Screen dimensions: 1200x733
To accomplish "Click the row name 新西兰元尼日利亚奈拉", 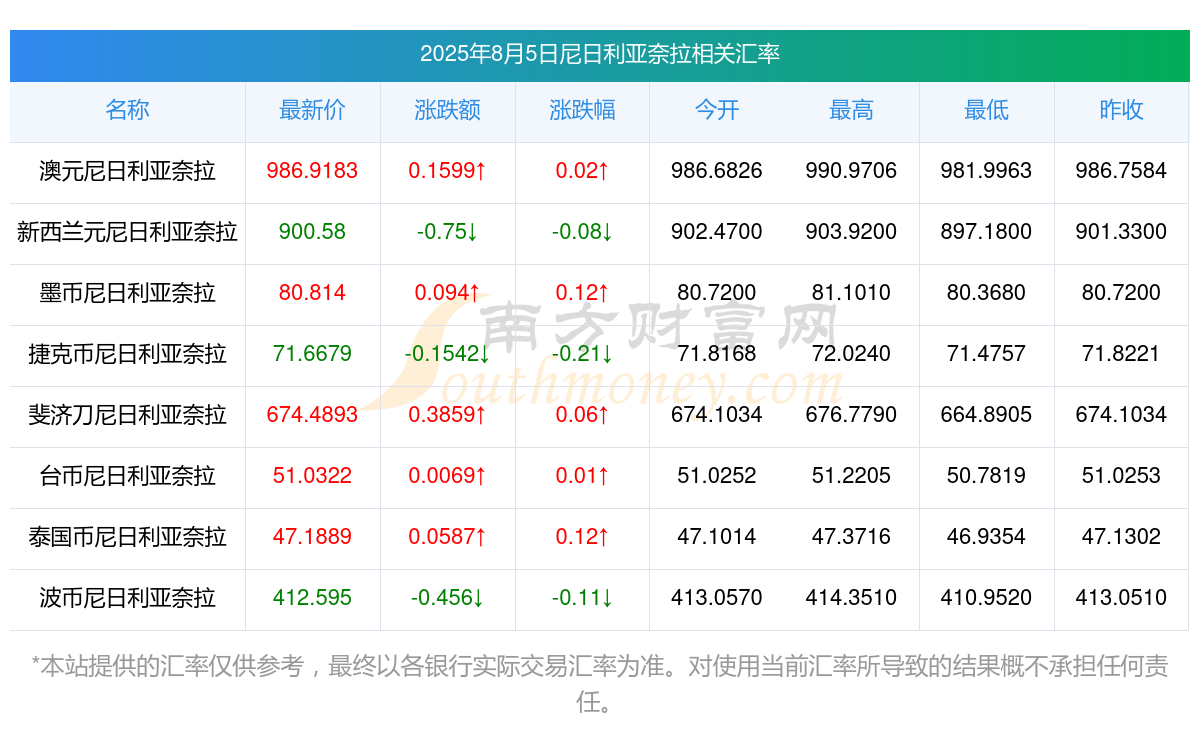I will point(127,232).
